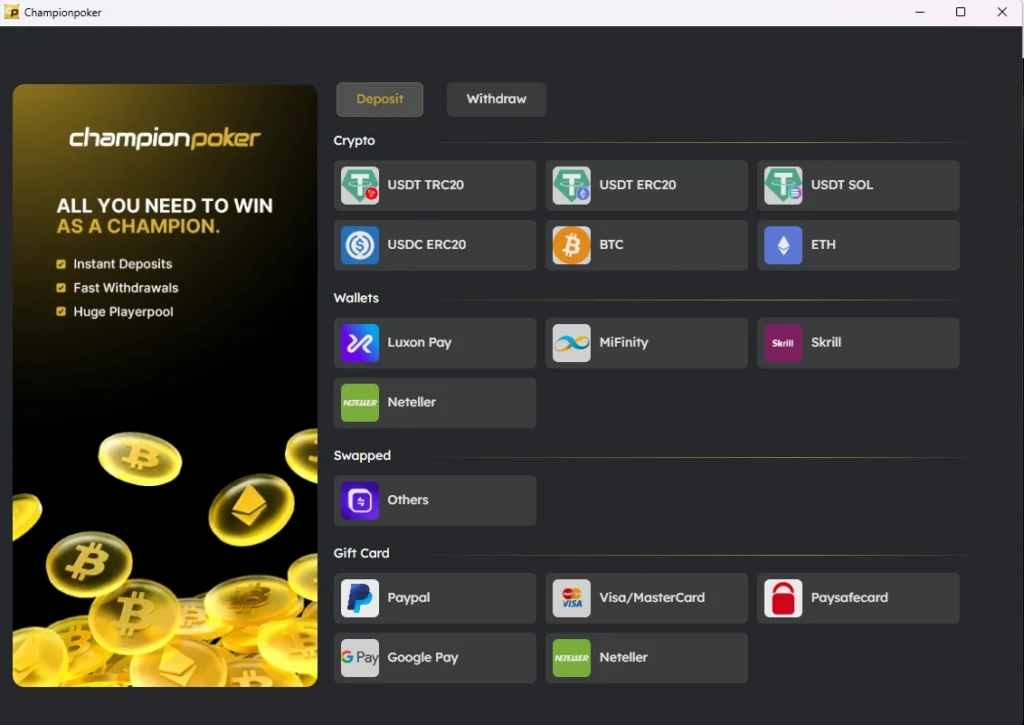Open the Luxon Pay label

(x=419, y=342)
